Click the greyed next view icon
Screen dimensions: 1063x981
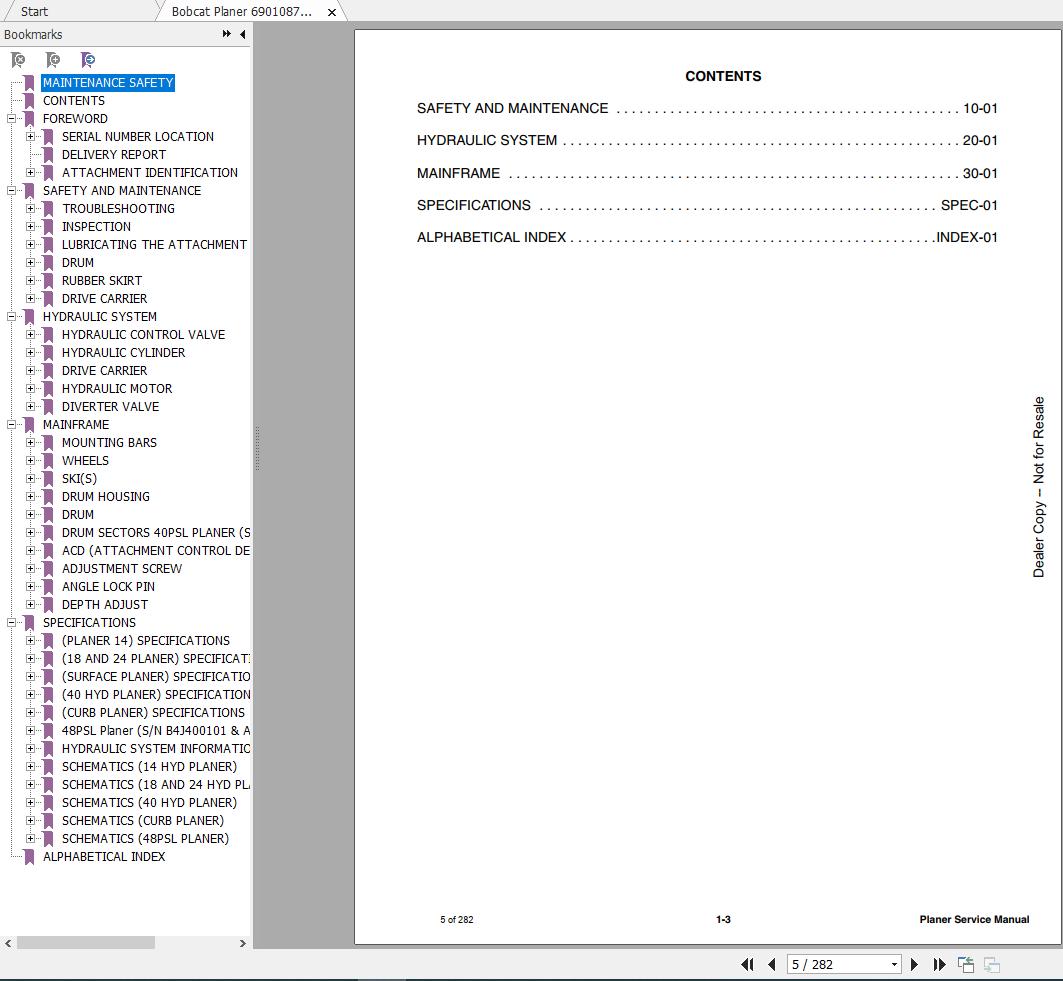coord(992,964)
